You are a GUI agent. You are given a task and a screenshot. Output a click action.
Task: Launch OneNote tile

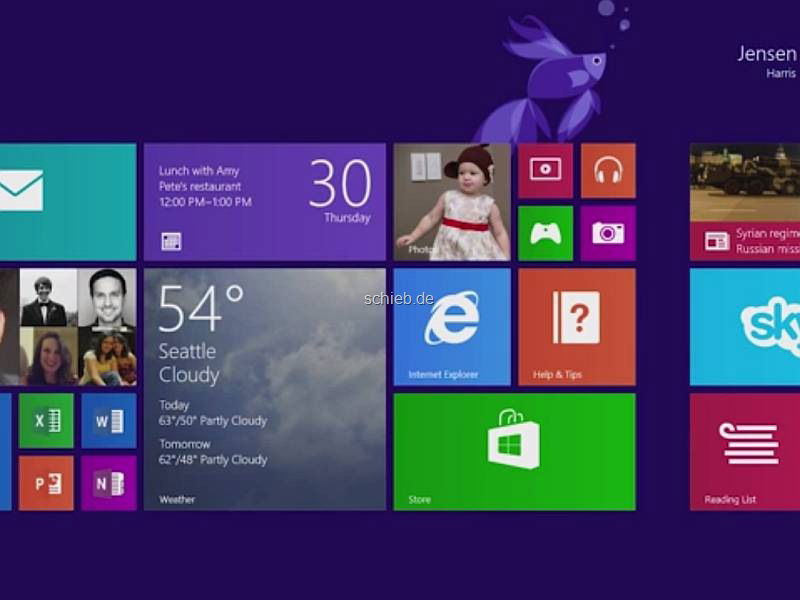point(109,483)
